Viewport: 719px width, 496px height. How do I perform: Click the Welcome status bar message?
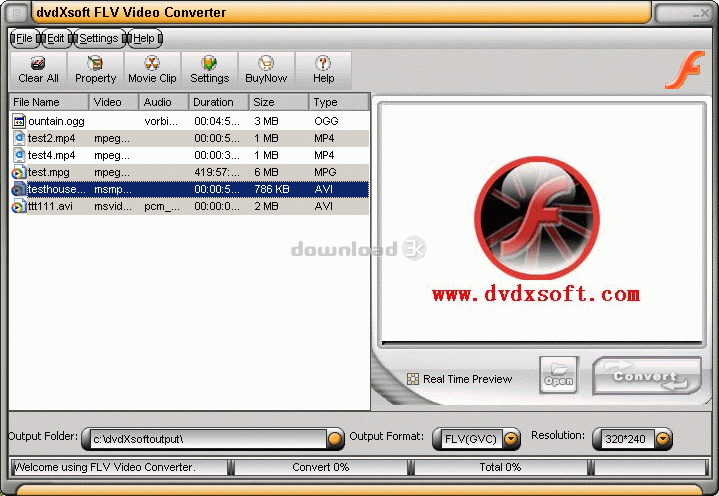point(105,467)
